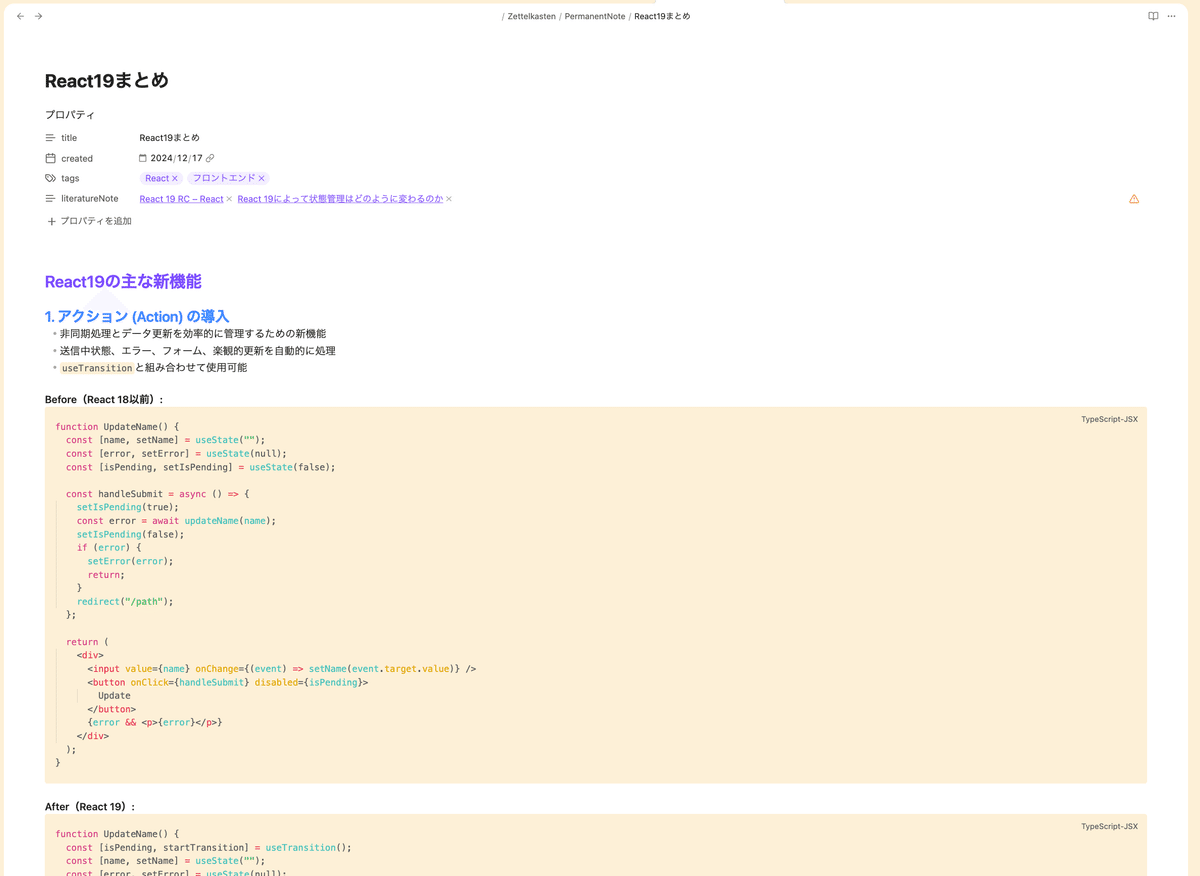Click the After（React 19）: label
Image resolution: width=1200 pixels, height=876 pixels.
pos(90,806)
